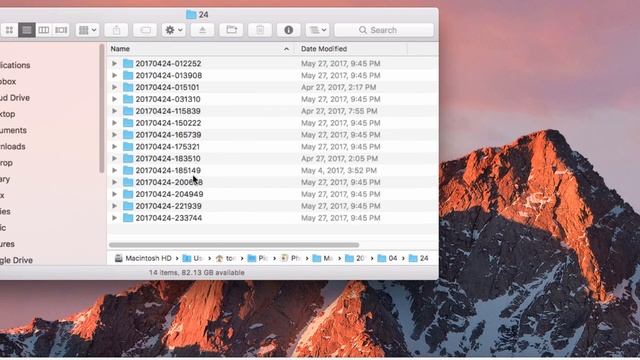Select folder icon of 20170424-012252

point(128,63)
